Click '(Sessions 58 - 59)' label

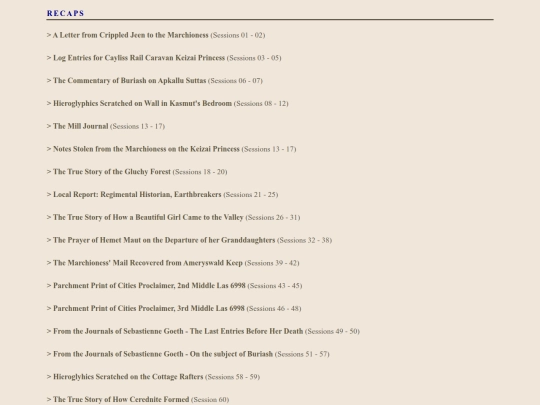click(232, 376)
